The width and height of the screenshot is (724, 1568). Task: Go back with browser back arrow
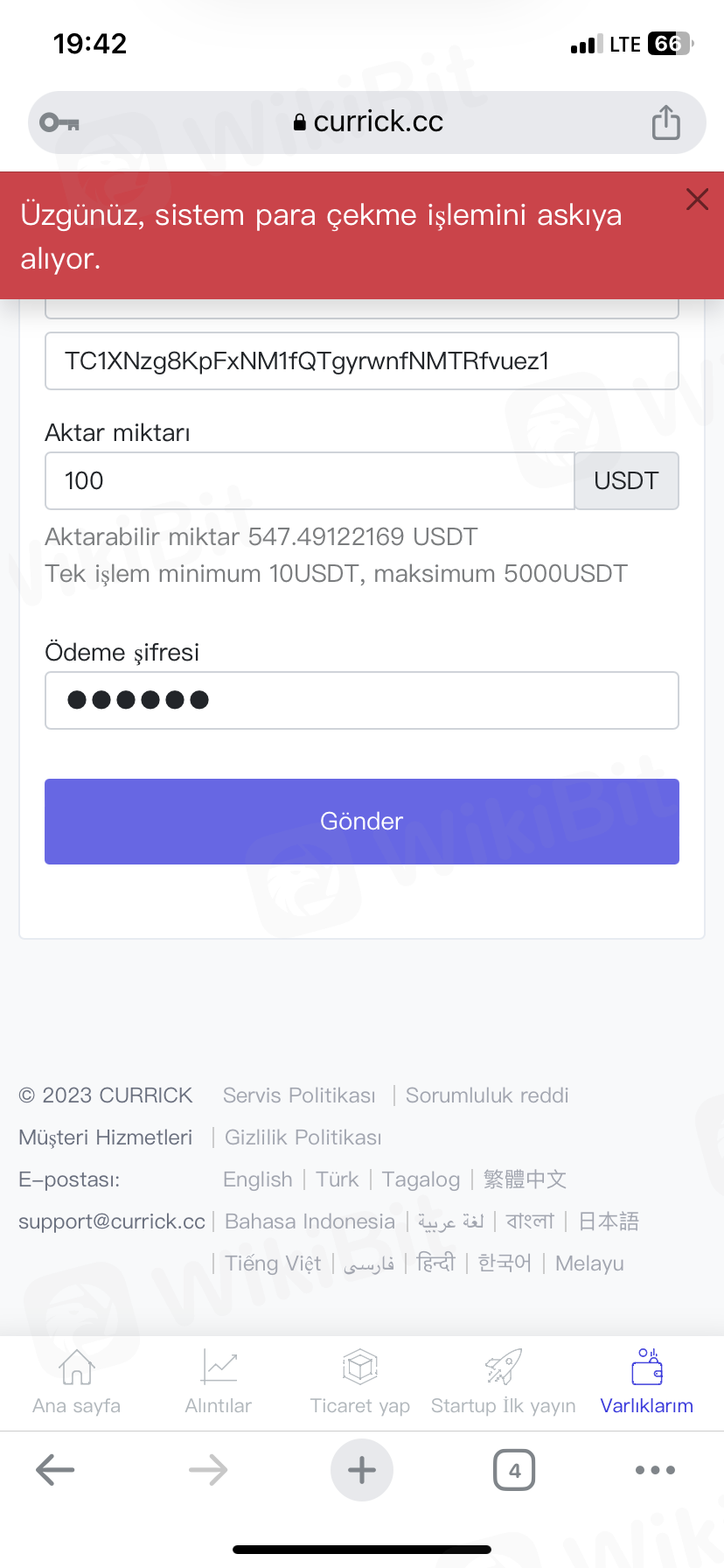55,1470
